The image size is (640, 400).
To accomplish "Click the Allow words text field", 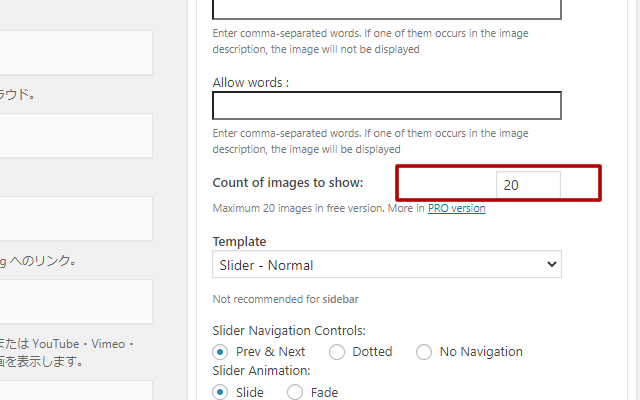I will 387,106.
